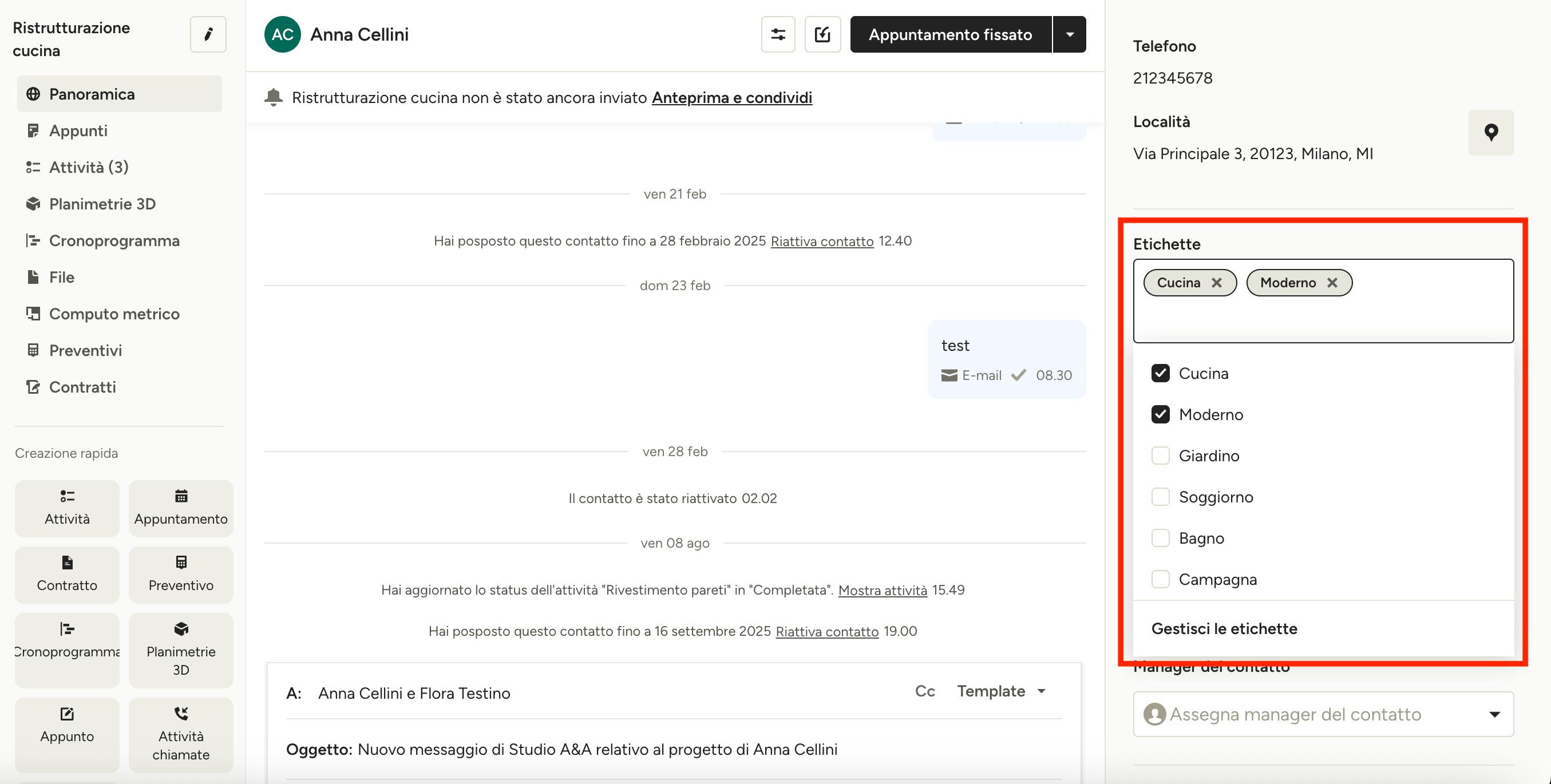This screenshot has height=784, width=1551.
Task: Click the Cronoprogramma quick creation tile
Action: point(67,650)
